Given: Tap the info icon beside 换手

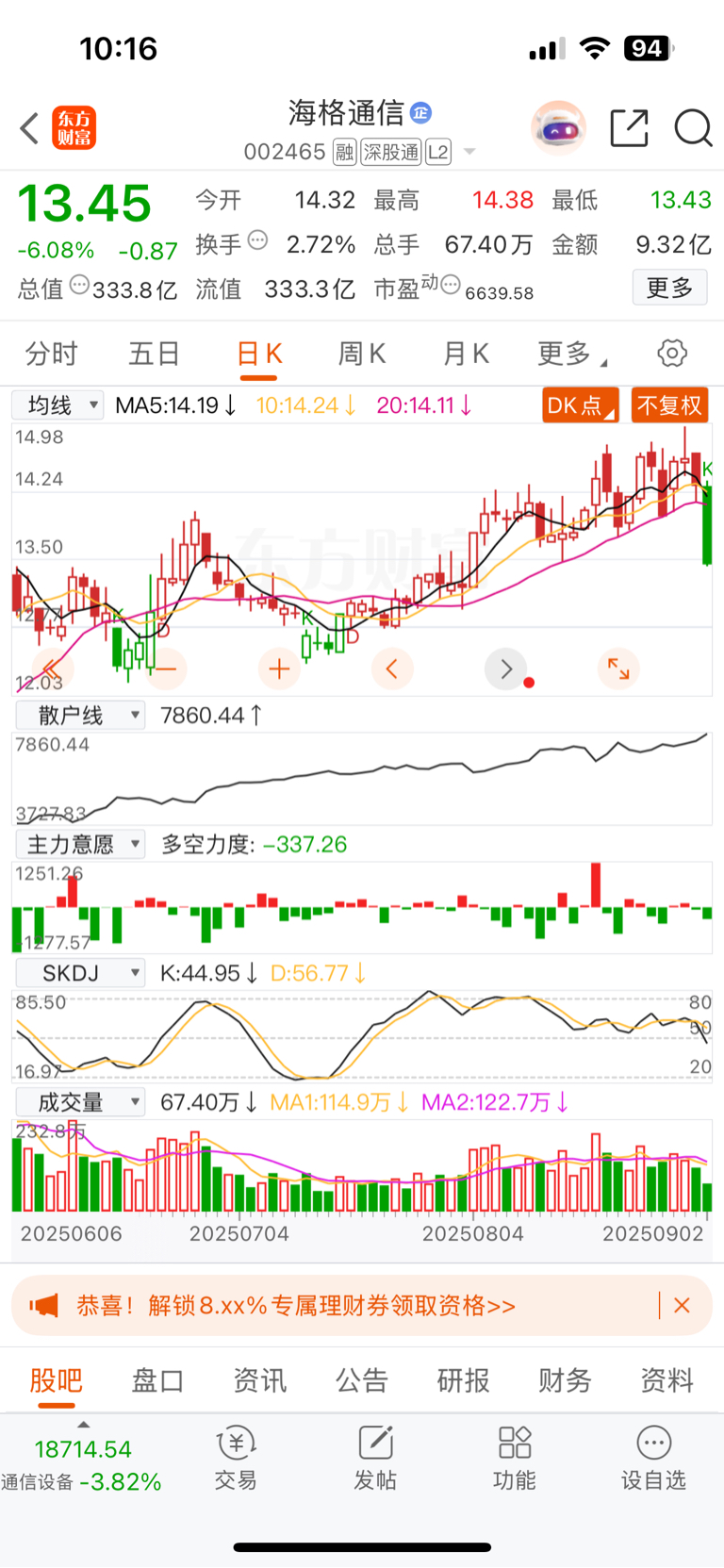Looking at the screenshot, I should (x=257, y=240).
